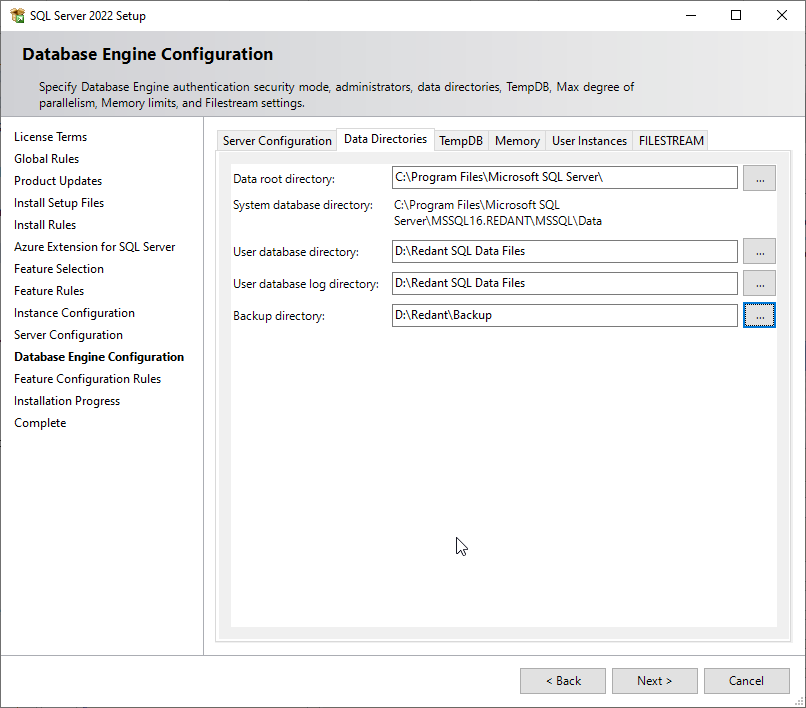
Task: Browse for the Backup directory
Action: coord(760,315)
